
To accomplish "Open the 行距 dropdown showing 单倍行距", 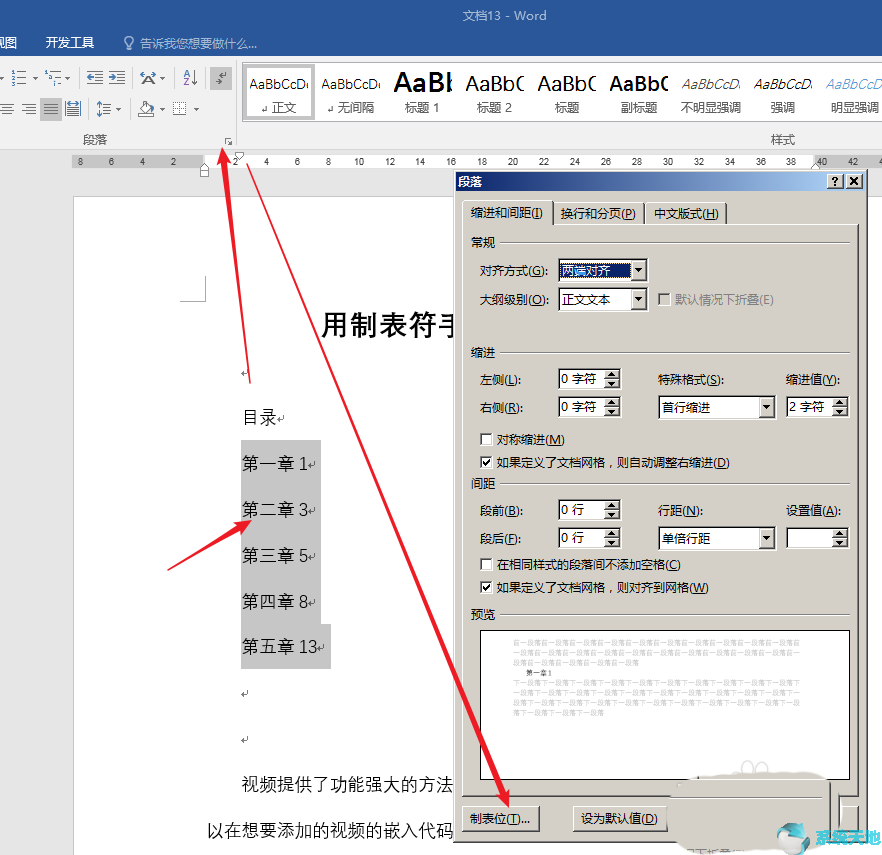I will pyautogui.click(x=765, y=538).
